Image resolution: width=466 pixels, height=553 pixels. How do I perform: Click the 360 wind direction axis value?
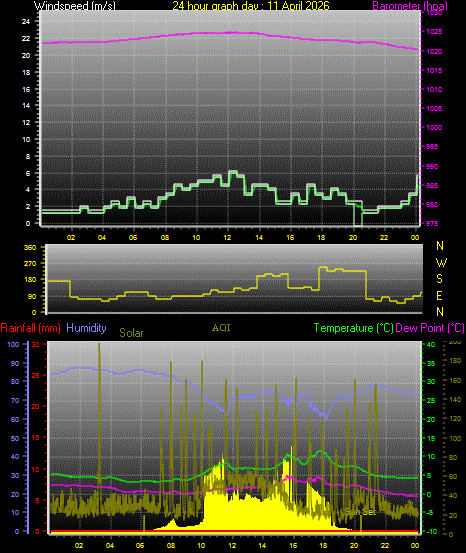[x=30, y=248]
